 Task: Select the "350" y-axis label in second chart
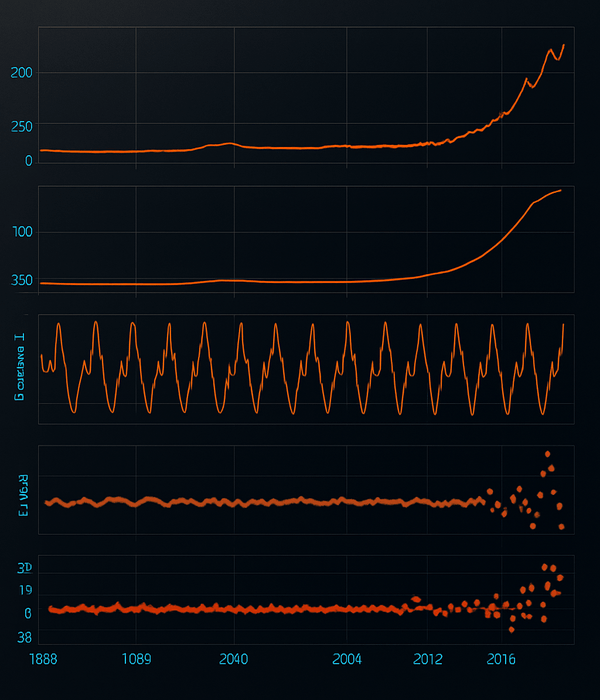tap(21, 281)
